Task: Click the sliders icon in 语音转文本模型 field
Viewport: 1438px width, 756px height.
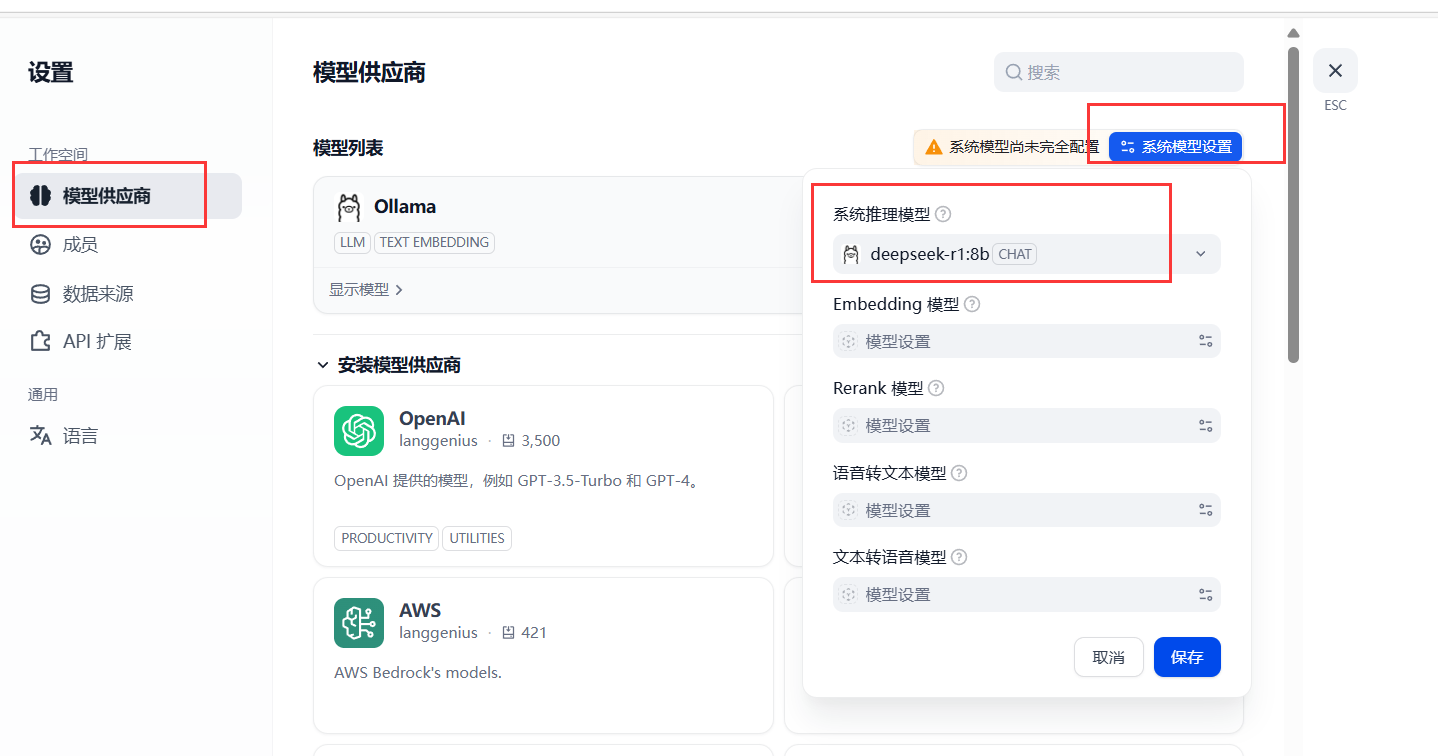Action: [1205, 510]
